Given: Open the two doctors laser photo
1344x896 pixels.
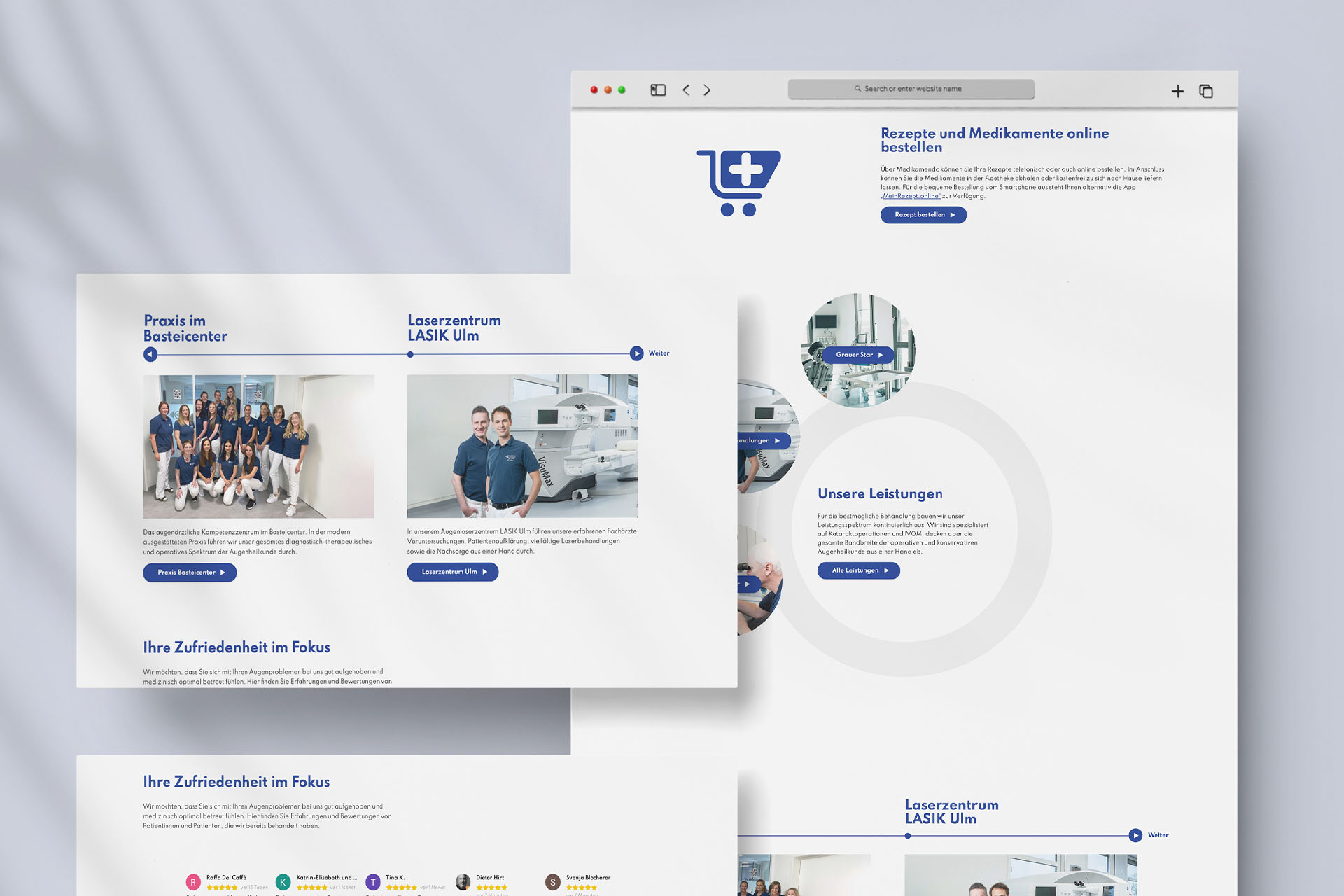Looking at the screenshot, I should 522,446.
